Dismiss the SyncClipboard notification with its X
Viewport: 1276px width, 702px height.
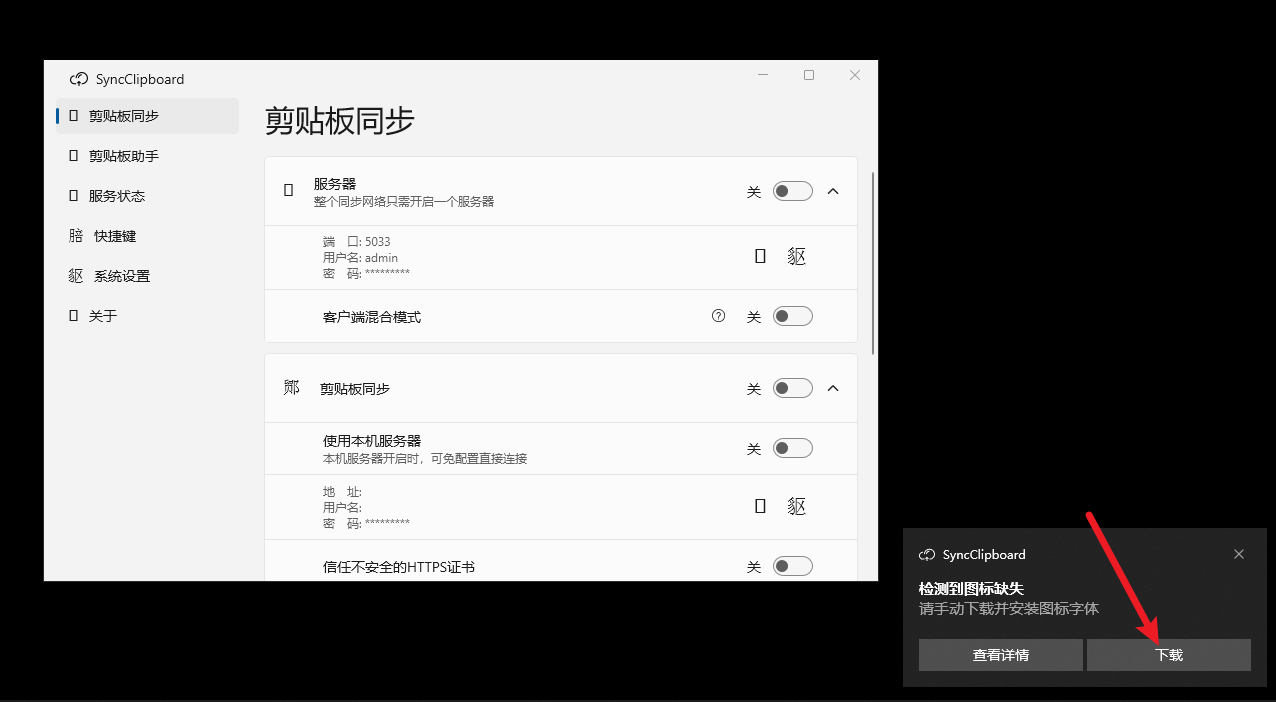1239,553
